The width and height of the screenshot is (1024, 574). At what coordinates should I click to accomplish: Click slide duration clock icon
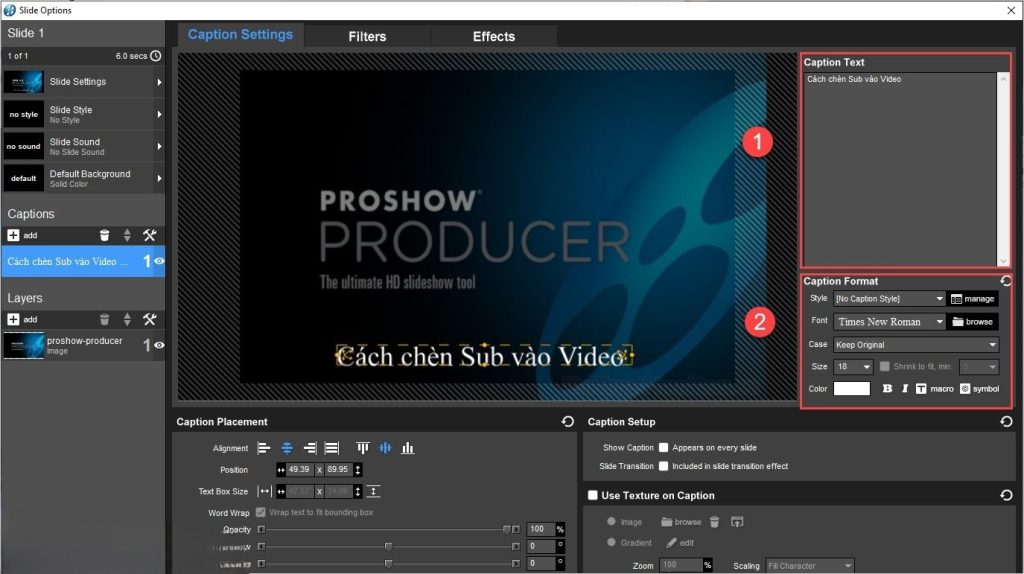(155, 56)
